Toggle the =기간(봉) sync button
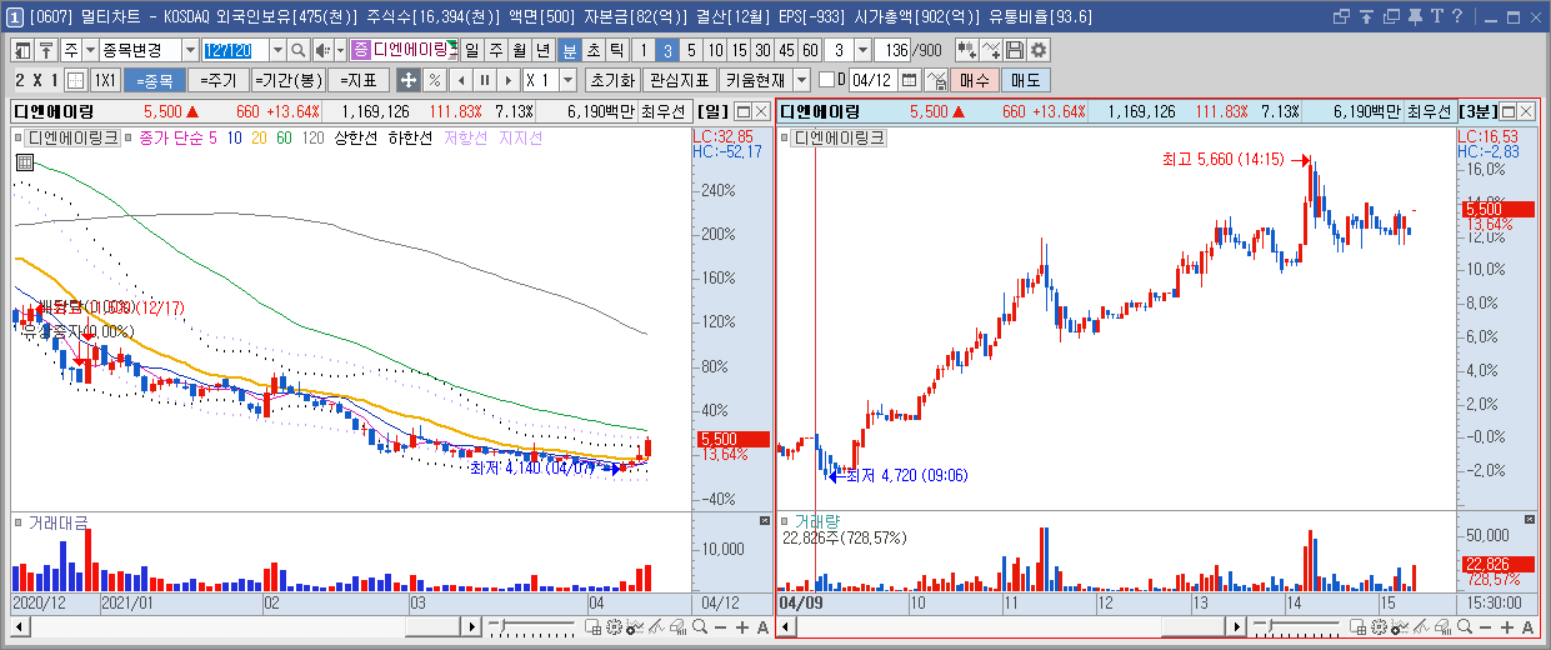Image resolution: width=1551 pixels, height=650 pixels. pyautogui.click(x=288, y=80)
